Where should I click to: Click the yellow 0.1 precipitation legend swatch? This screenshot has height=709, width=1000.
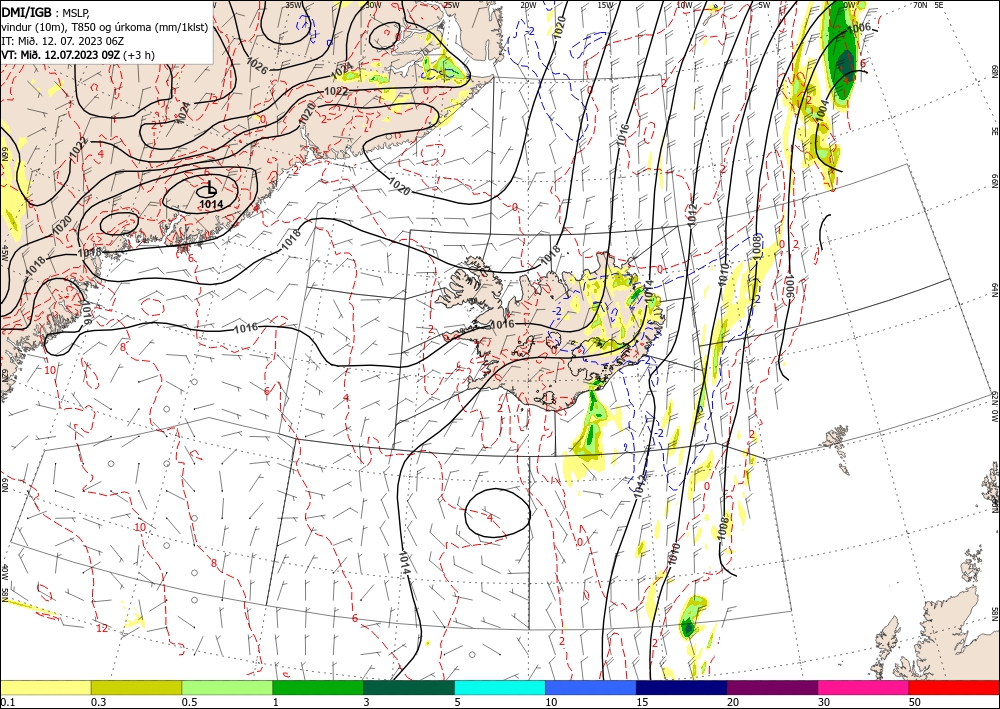tap(45, 687)
